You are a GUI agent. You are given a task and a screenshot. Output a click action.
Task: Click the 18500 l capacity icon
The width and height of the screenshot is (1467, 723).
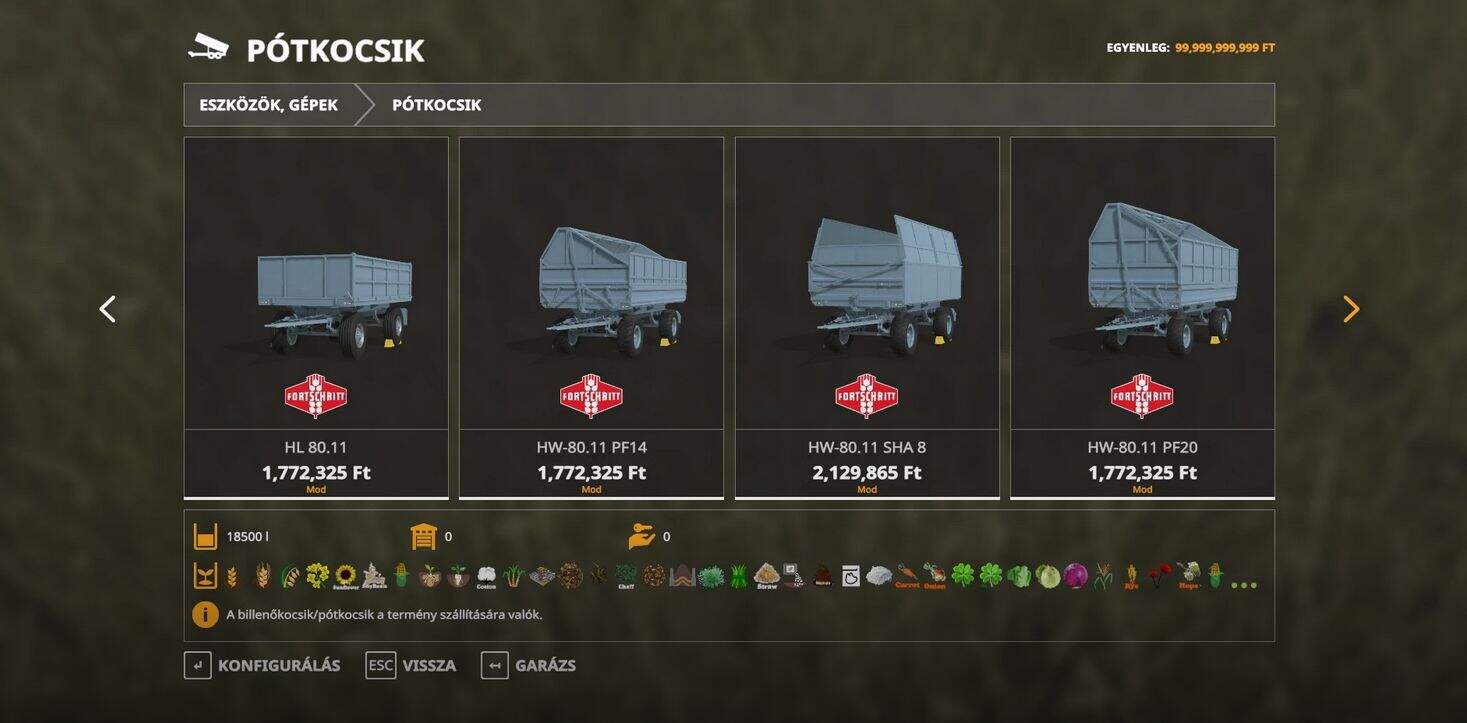(x=205, y=537)
